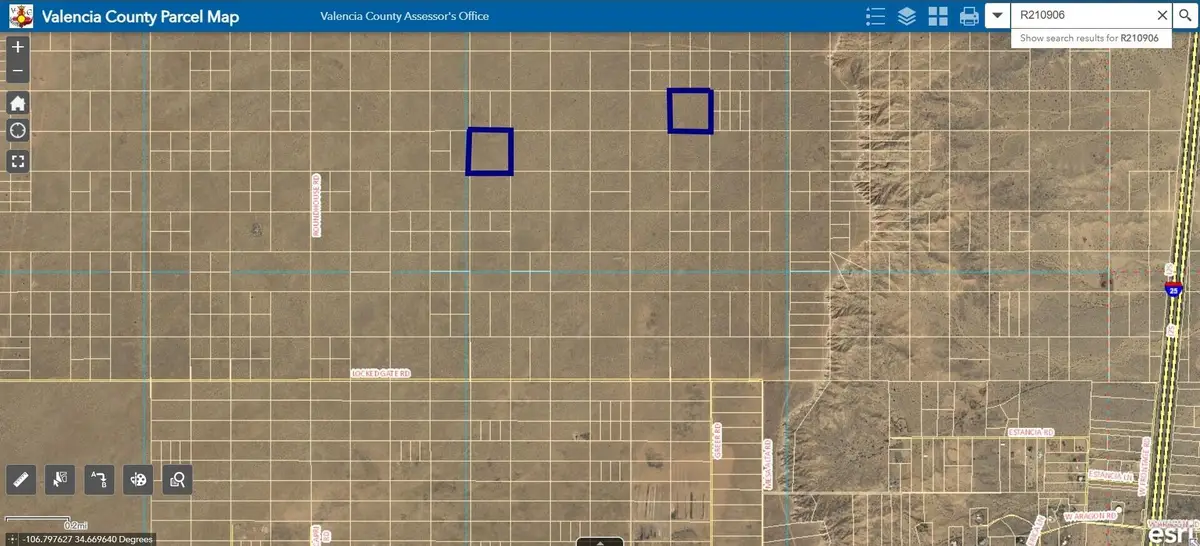This screenshot has width=1200, height=546.
Task: Click the Locked Gate Rd label
Action: click(381, 373)
